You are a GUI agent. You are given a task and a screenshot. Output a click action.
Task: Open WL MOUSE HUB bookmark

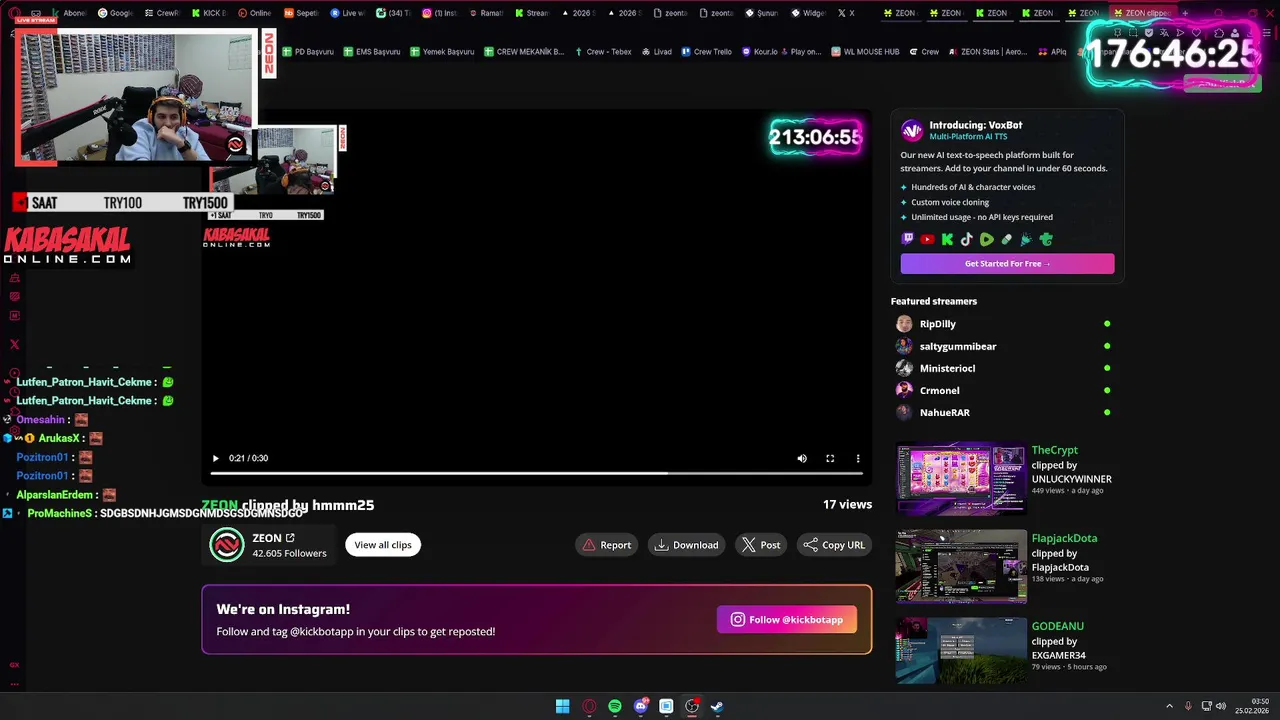[865, 51]
